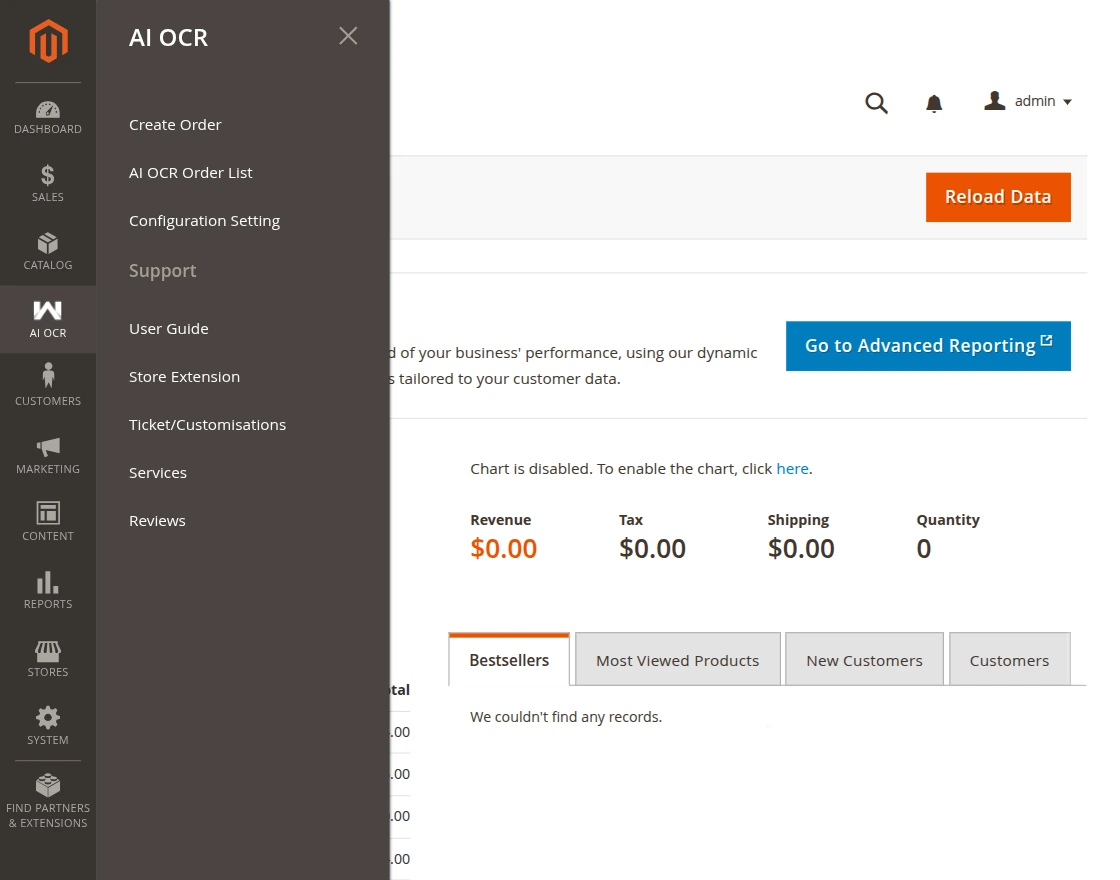Check notifications via the bell icon

tap(934, 103)
